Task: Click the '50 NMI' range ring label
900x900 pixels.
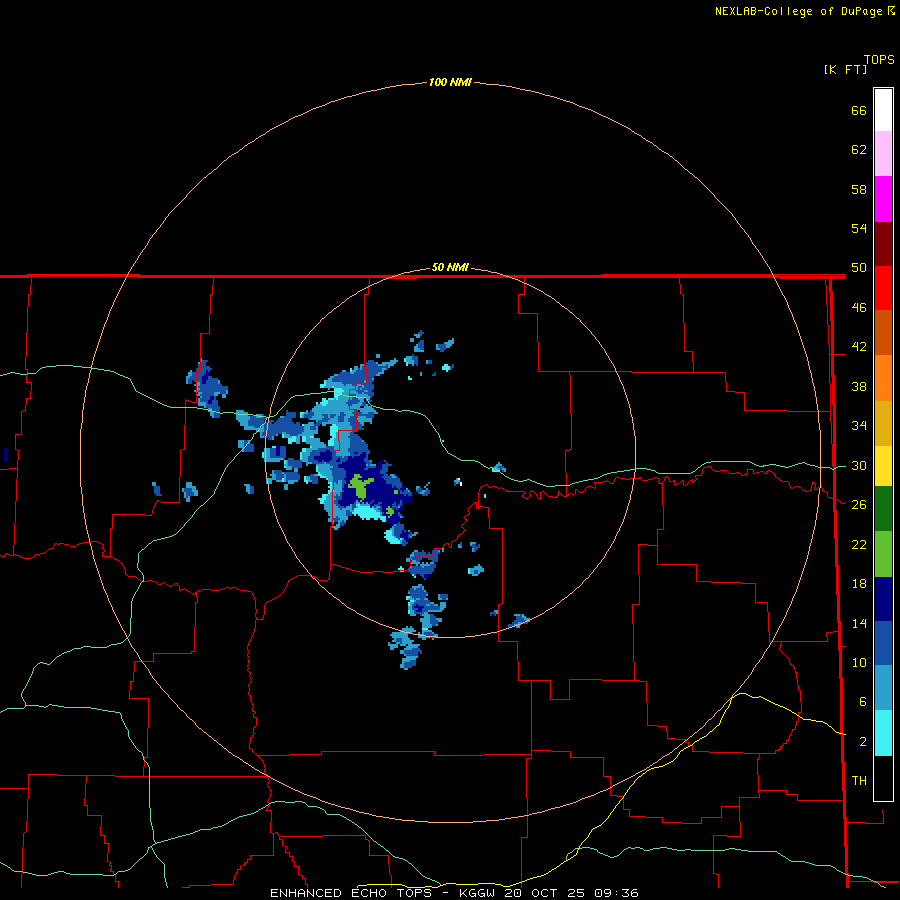Action: [450, 267]
